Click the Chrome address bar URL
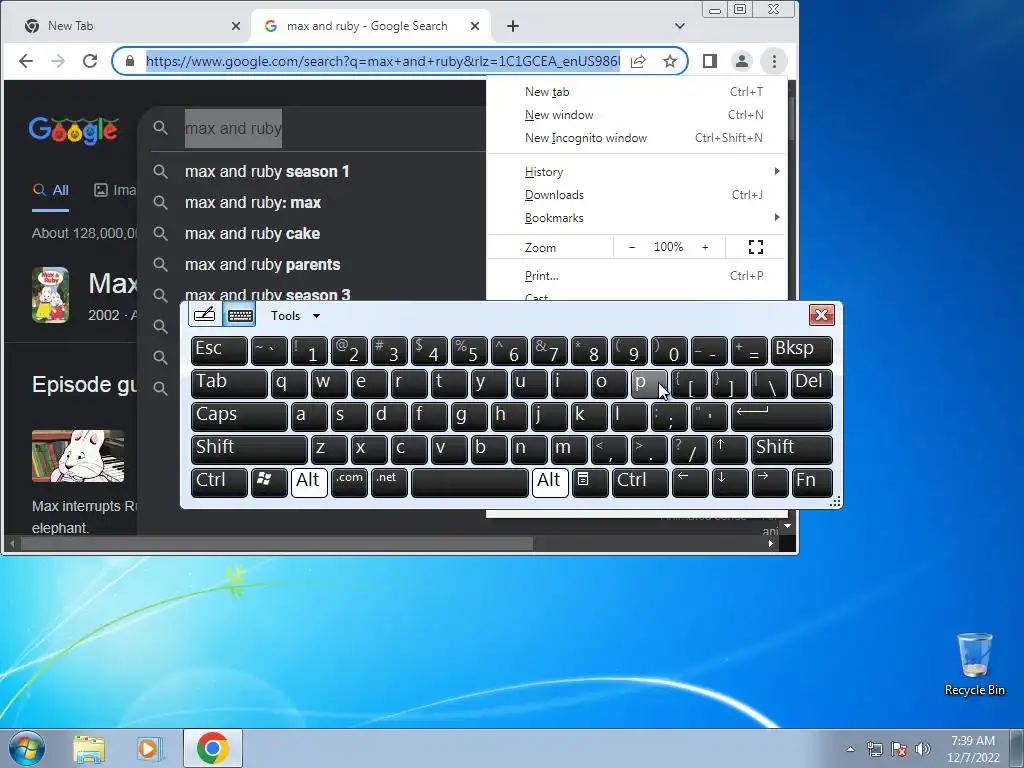The image size is (1024, 768). click(383, 61)
